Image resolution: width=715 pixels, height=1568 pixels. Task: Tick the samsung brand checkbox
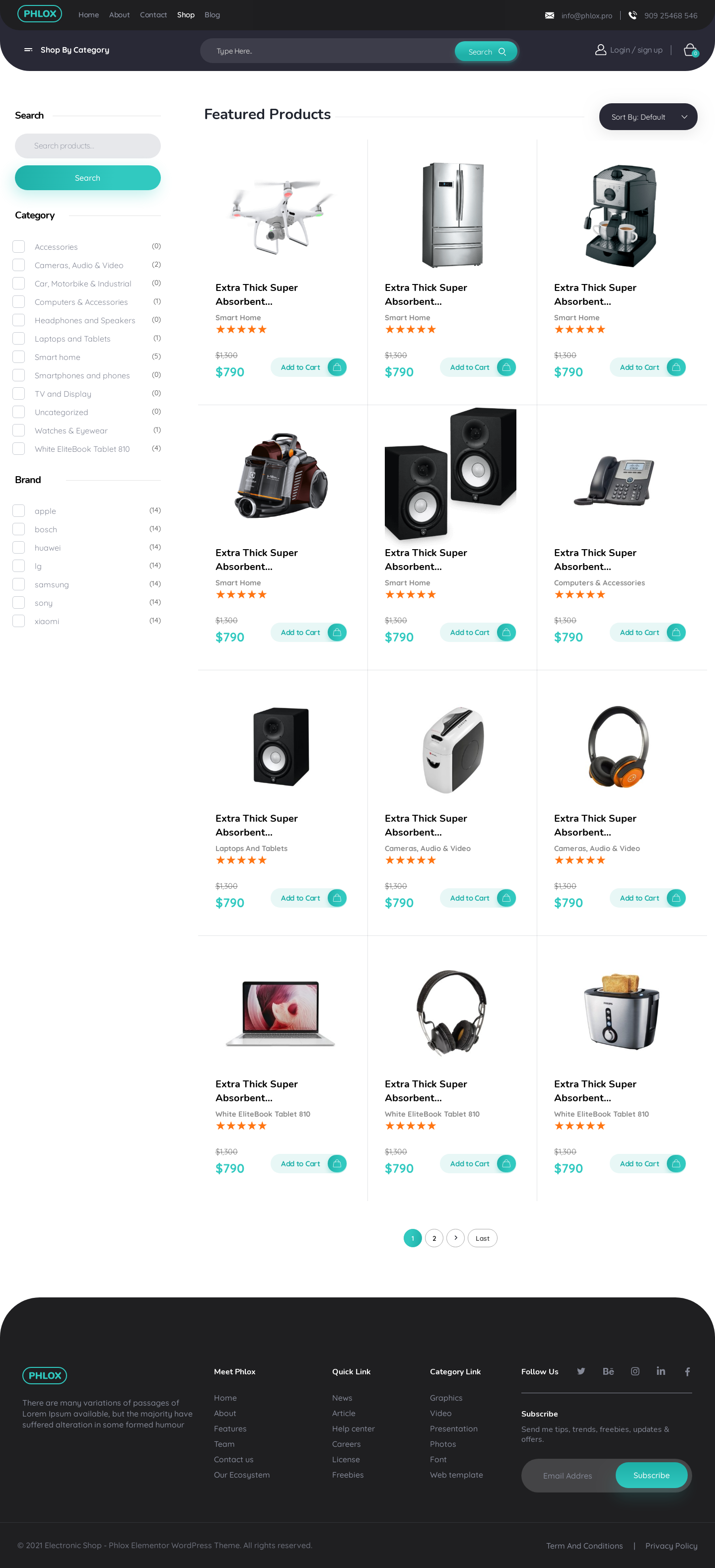pos(19,584)
